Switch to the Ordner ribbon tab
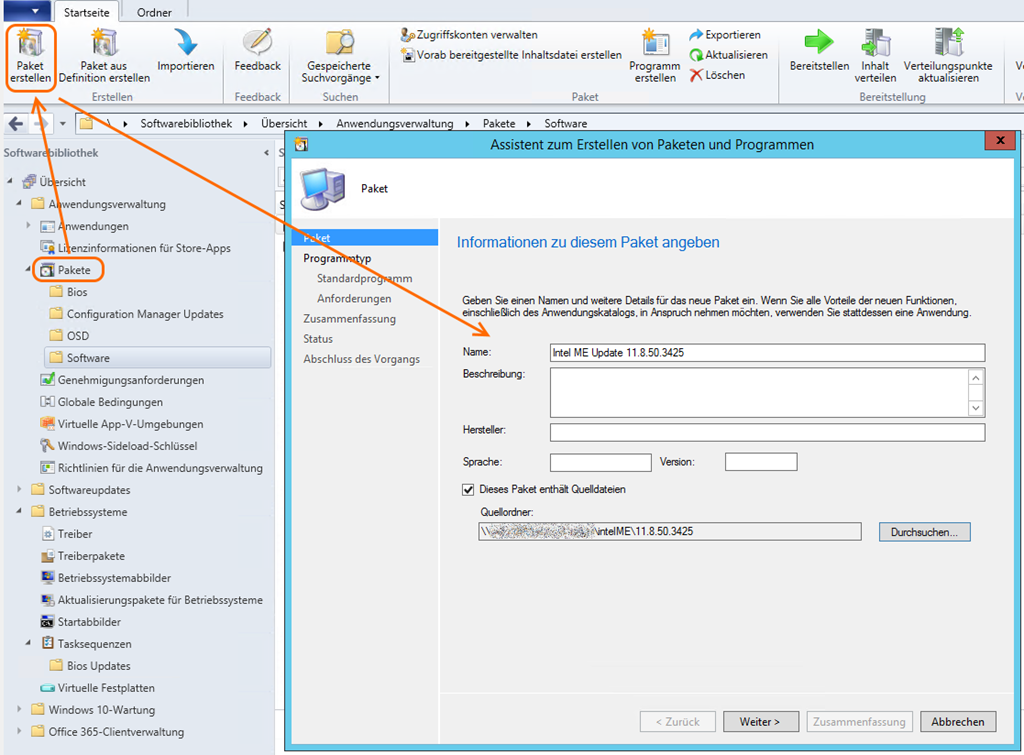This screenshot has width=1024, height=755. [x=154, y=12]
